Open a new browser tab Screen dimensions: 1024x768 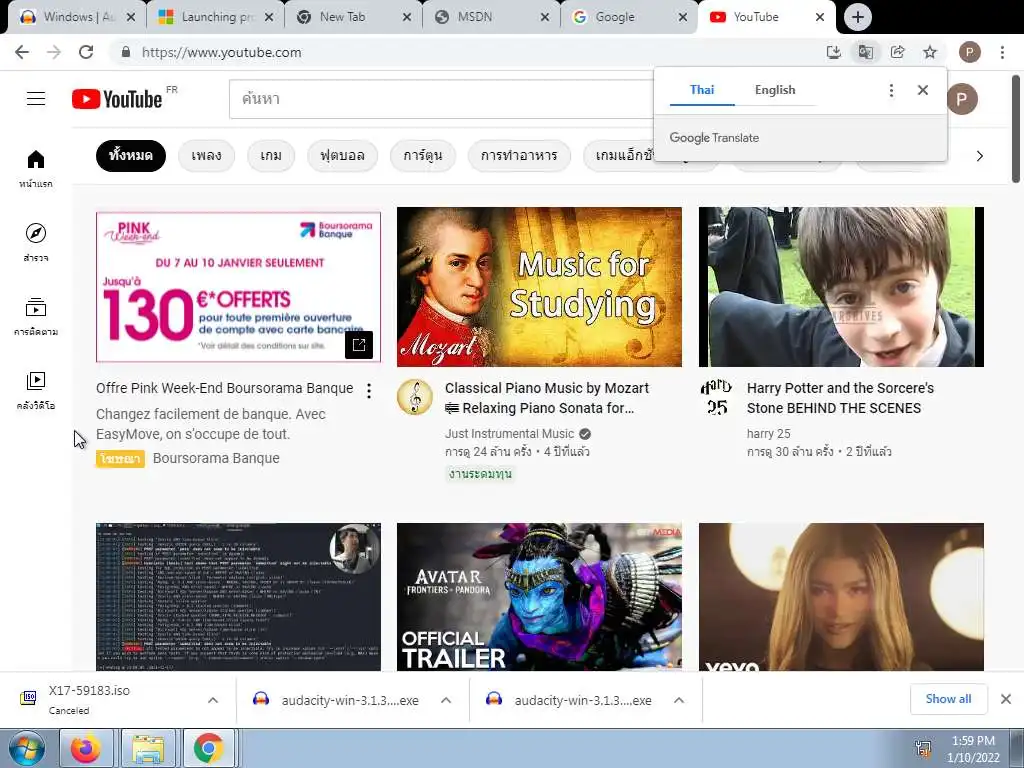pyautogui.click(x=857, y=18)
